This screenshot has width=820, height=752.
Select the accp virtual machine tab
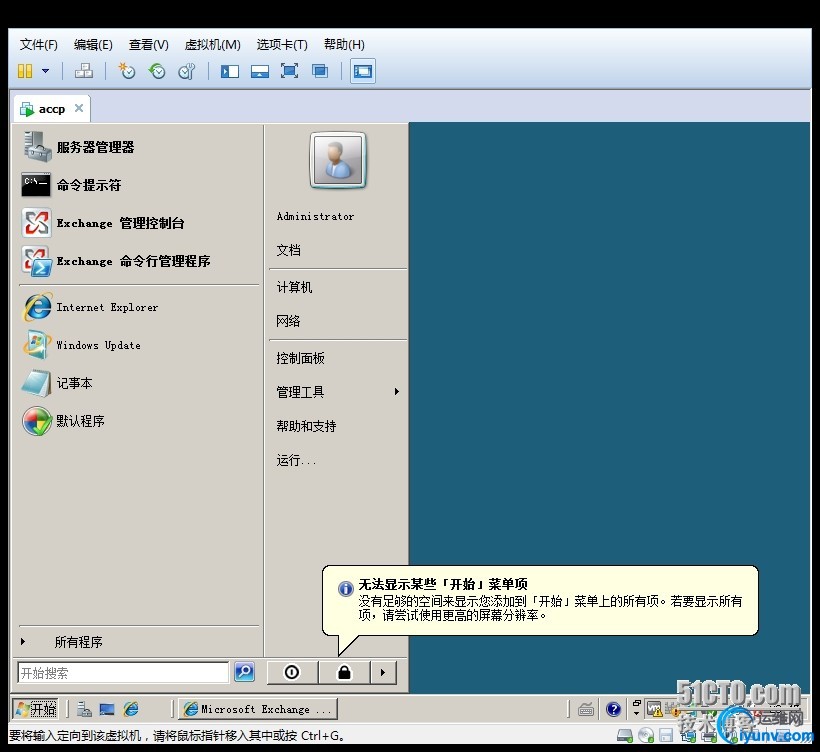point(51,109)
